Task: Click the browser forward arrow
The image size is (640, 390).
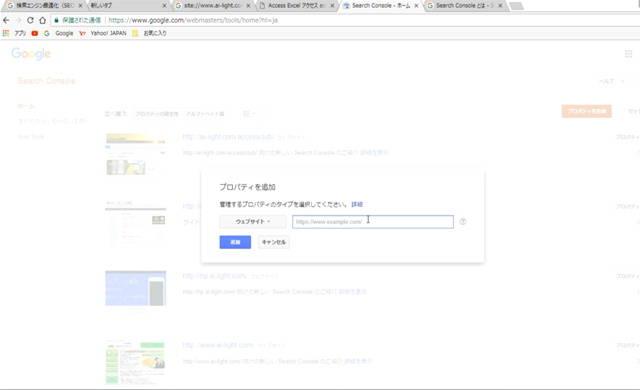Action: (18, 20)
